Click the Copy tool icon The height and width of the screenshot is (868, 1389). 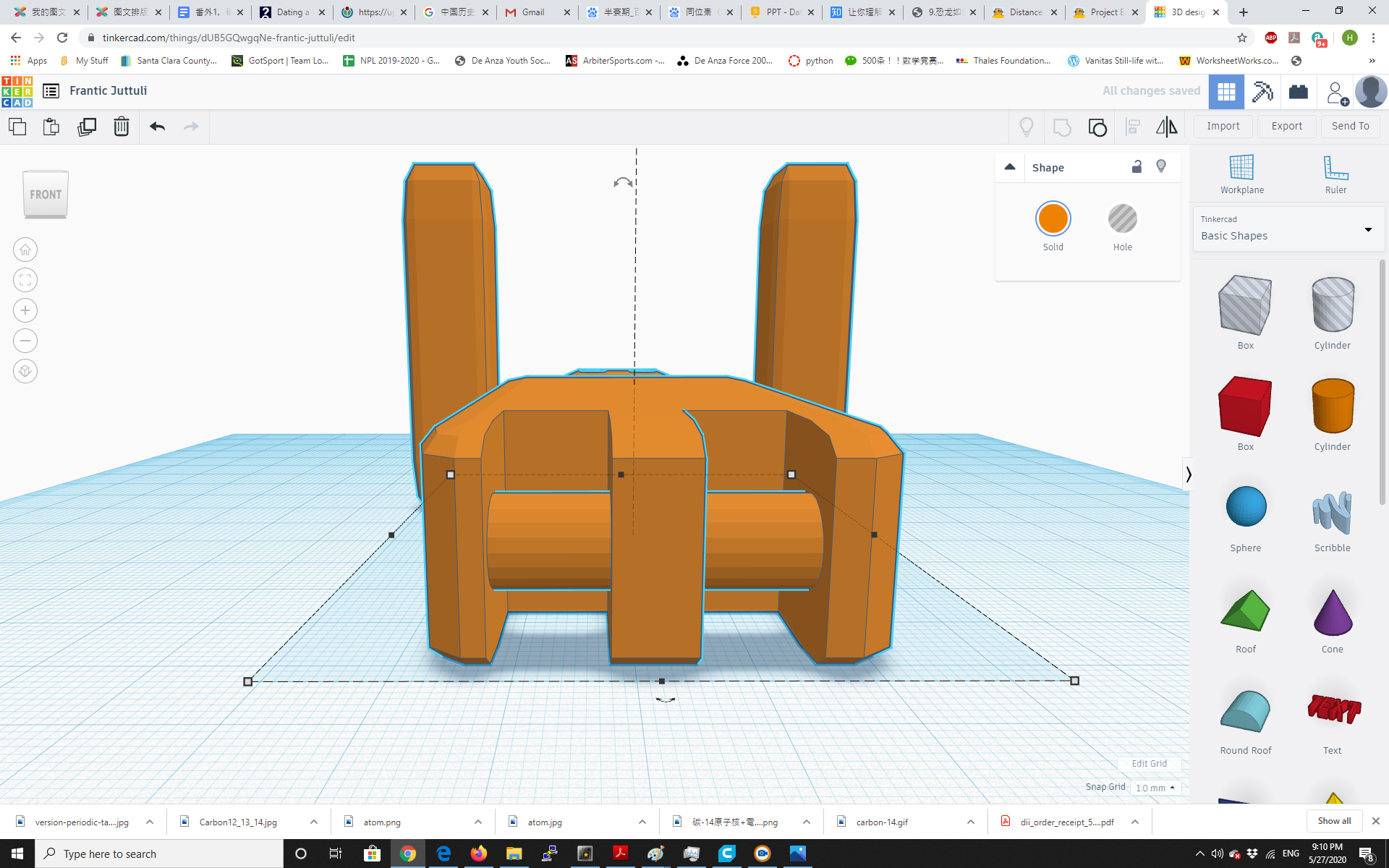(17, 127)
